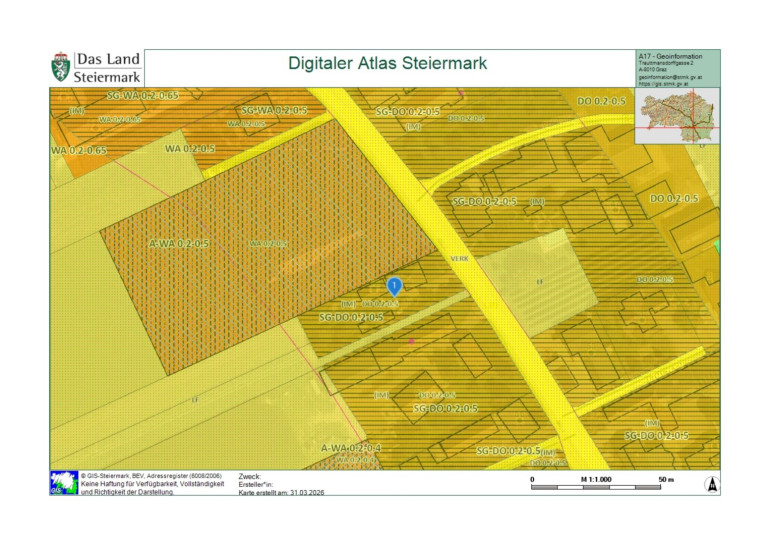Open the Steiermark overview minimap
This screenshot has width=770, height=545.
click(677, 114)
